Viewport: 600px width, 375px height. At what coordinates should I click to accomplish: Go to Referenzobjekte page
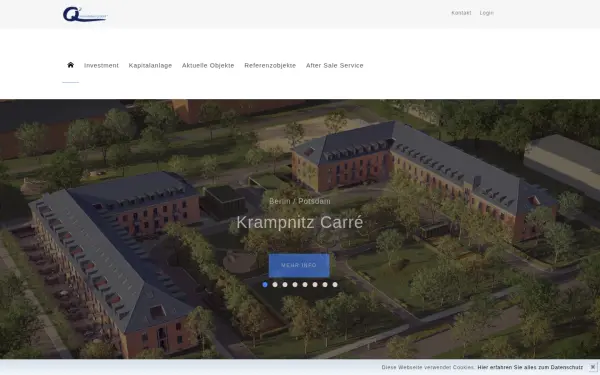(x=270, y=65)
